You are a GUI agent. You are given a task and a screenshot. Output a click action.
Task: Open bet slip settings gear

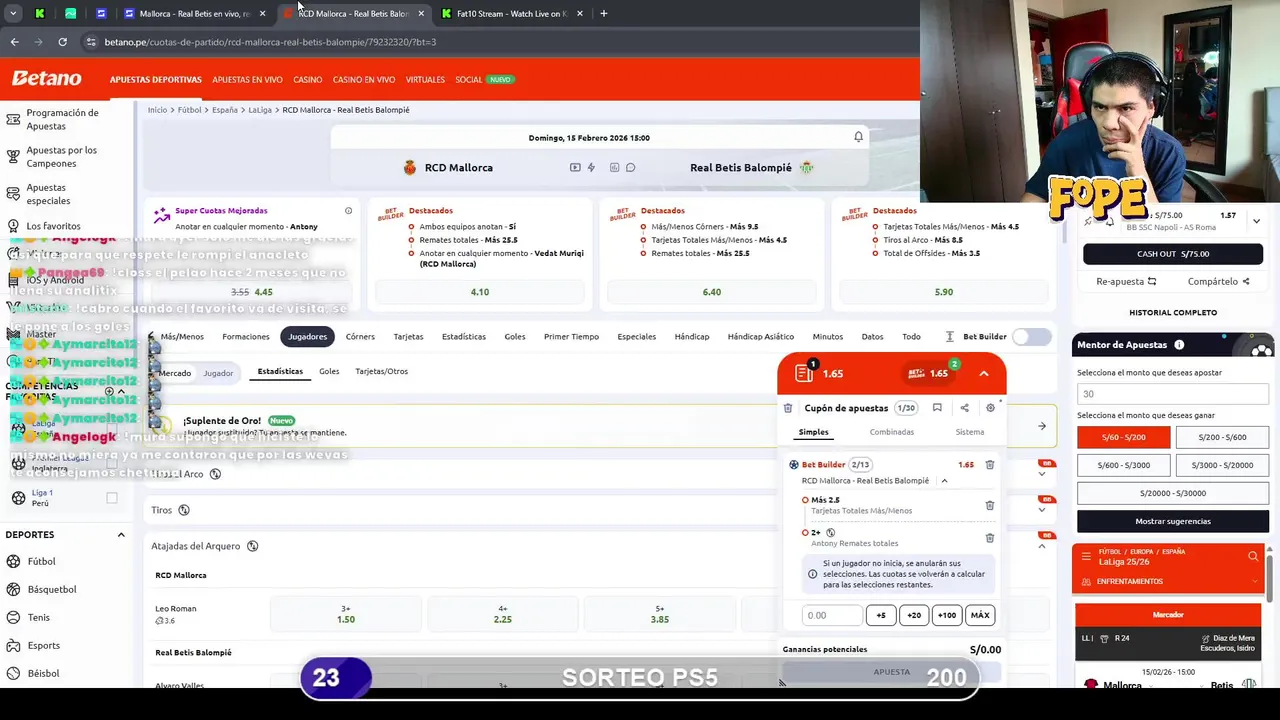pyautogui.click(x=990, y=408)
